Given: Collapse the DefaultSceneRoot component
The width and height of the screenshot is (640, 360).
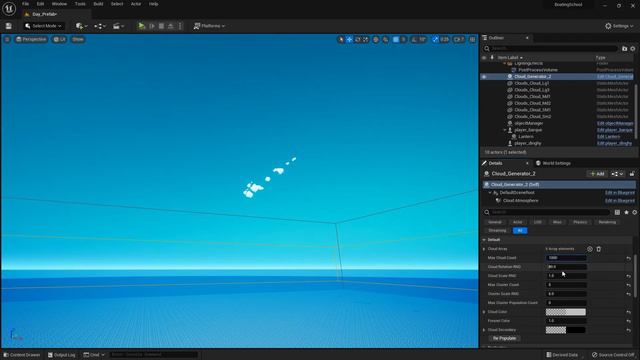Looking at the screenshot, I should point(490,193).
